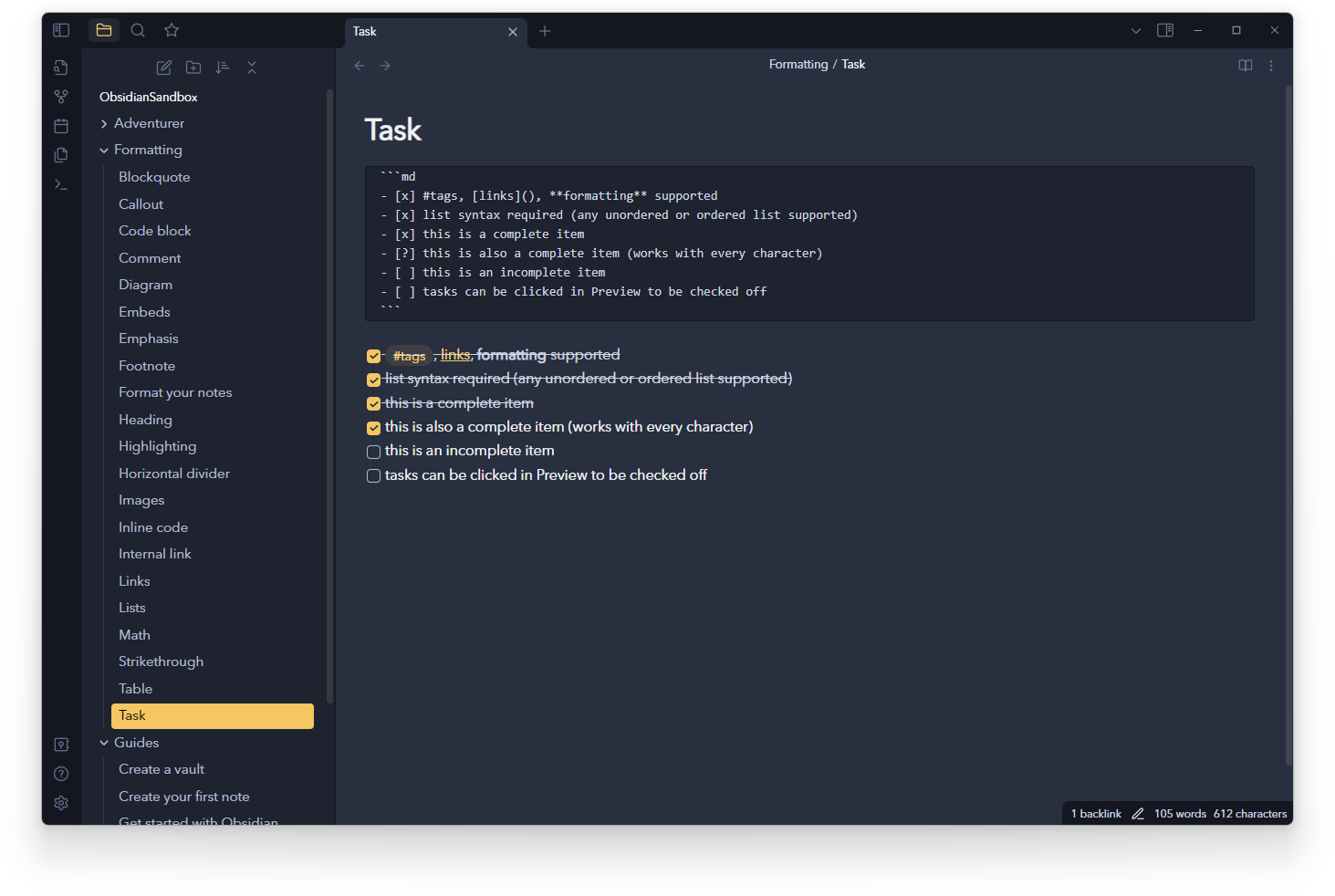Uncheck the '#tags, links, formatting supported' task

(373, 356)
